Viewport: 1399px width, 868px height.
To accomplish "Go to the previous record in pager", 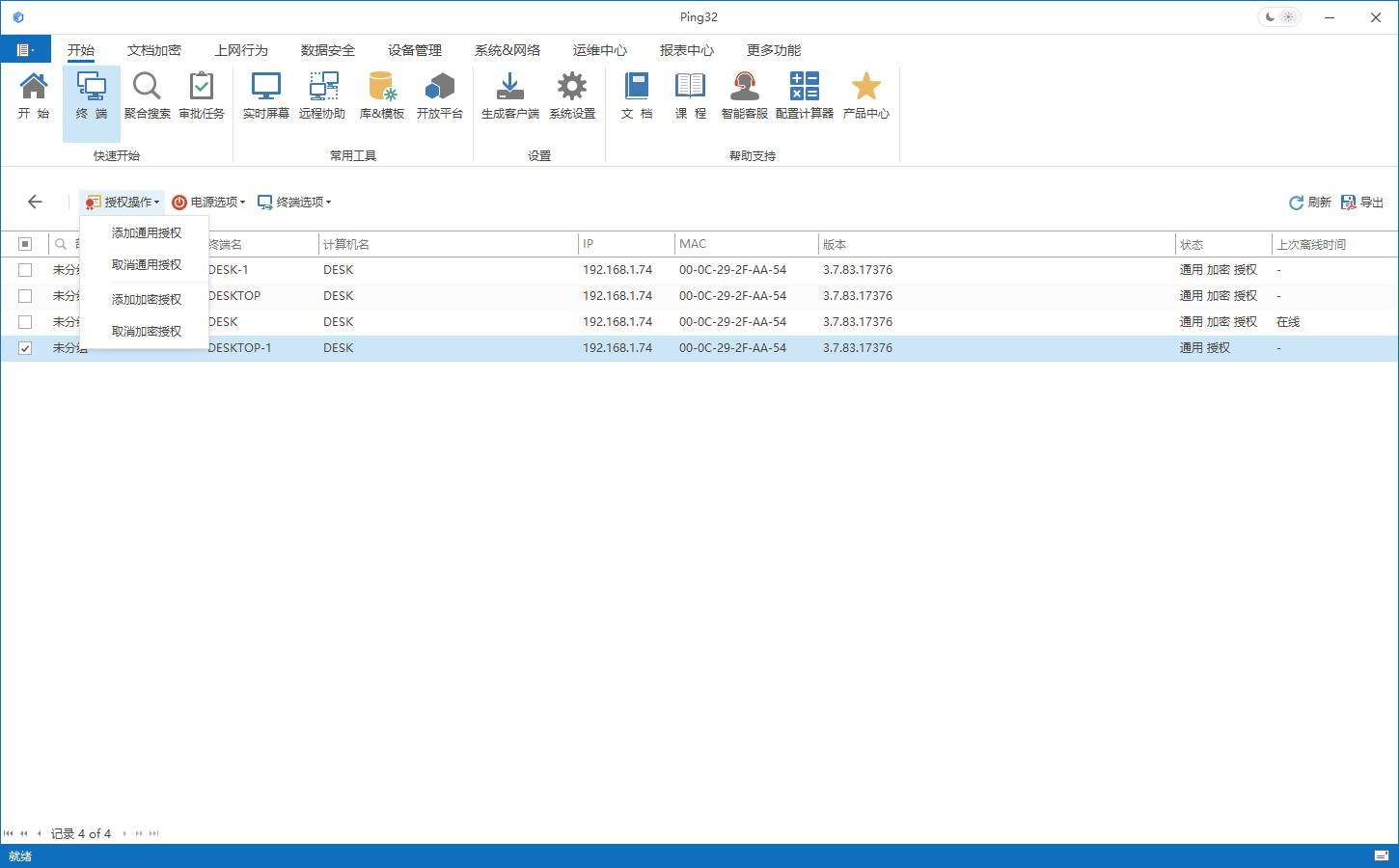I will (x=39, y=833).
